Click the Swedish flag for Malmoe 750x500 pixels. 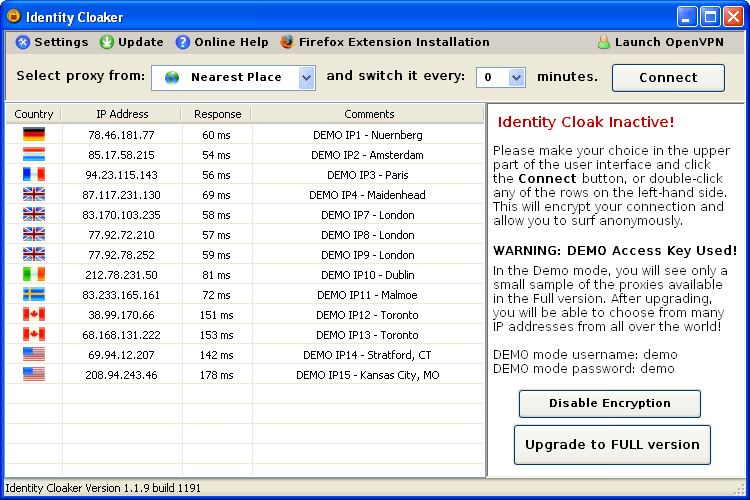[x=34, y=295]
